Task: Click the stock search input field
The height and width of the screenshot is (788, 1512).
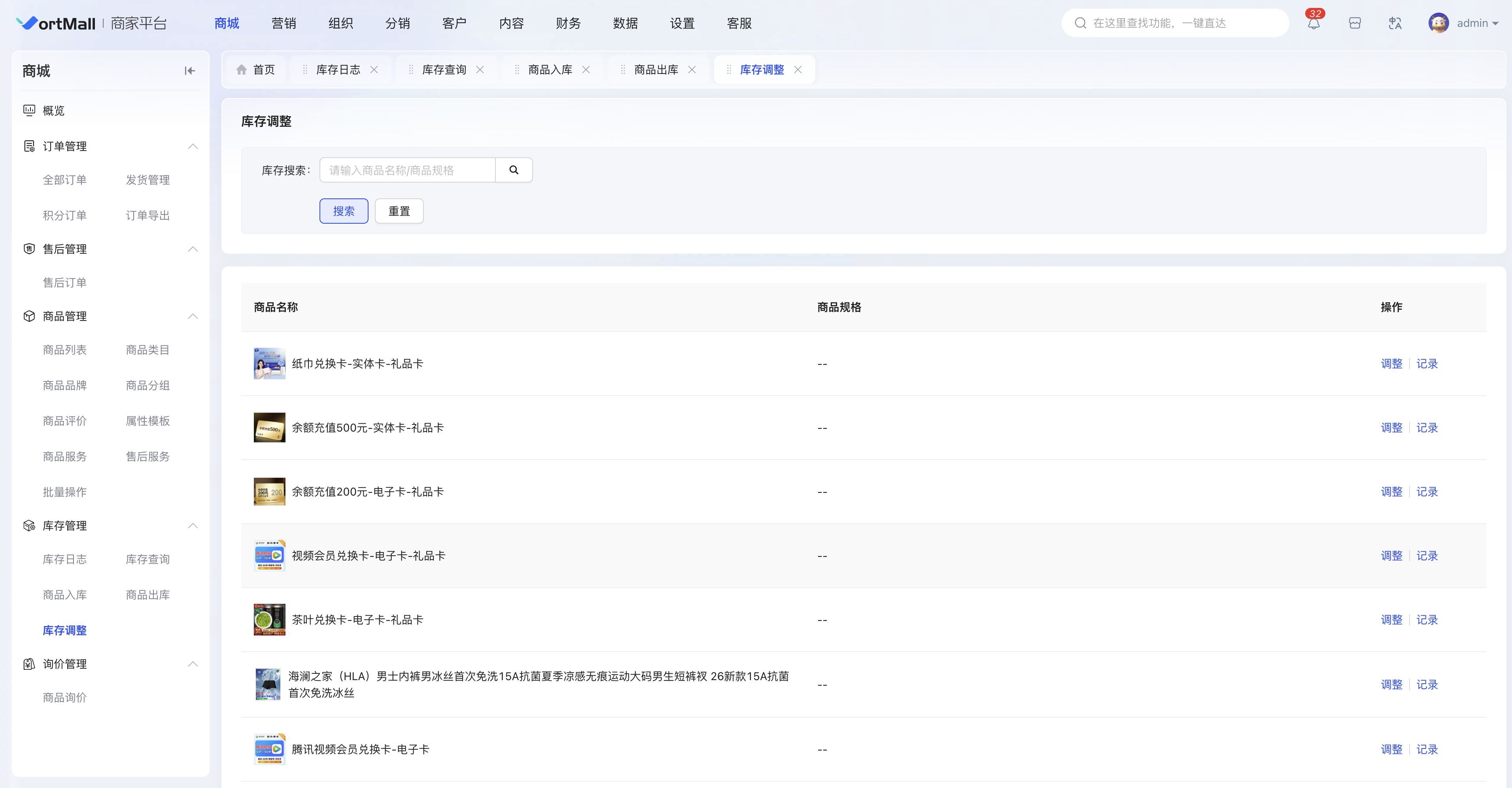Action: click(x=407, y=170)
